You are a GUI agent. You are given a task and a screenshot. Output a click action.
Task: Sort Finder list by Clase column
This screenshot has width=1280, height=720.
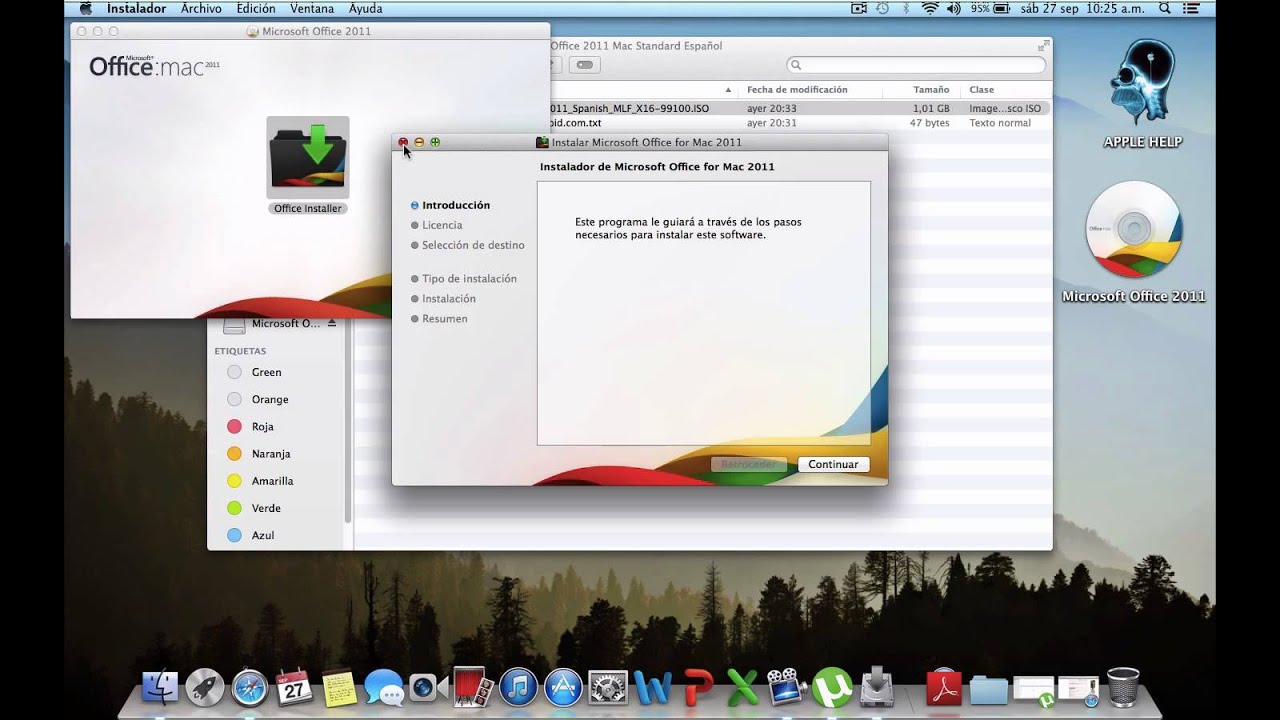[981, 89]
